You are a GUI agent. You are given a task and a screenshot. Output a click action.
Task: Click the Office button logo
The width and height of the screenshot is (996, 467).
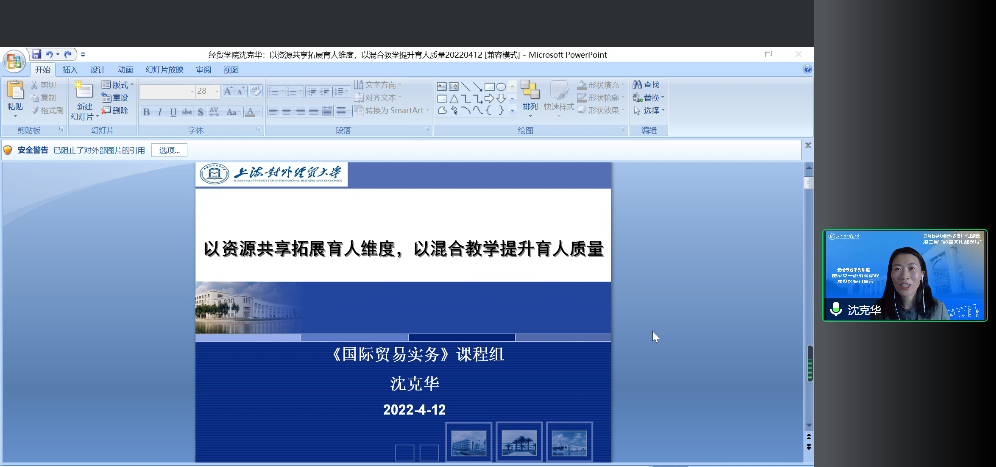[x=14, y=61]
